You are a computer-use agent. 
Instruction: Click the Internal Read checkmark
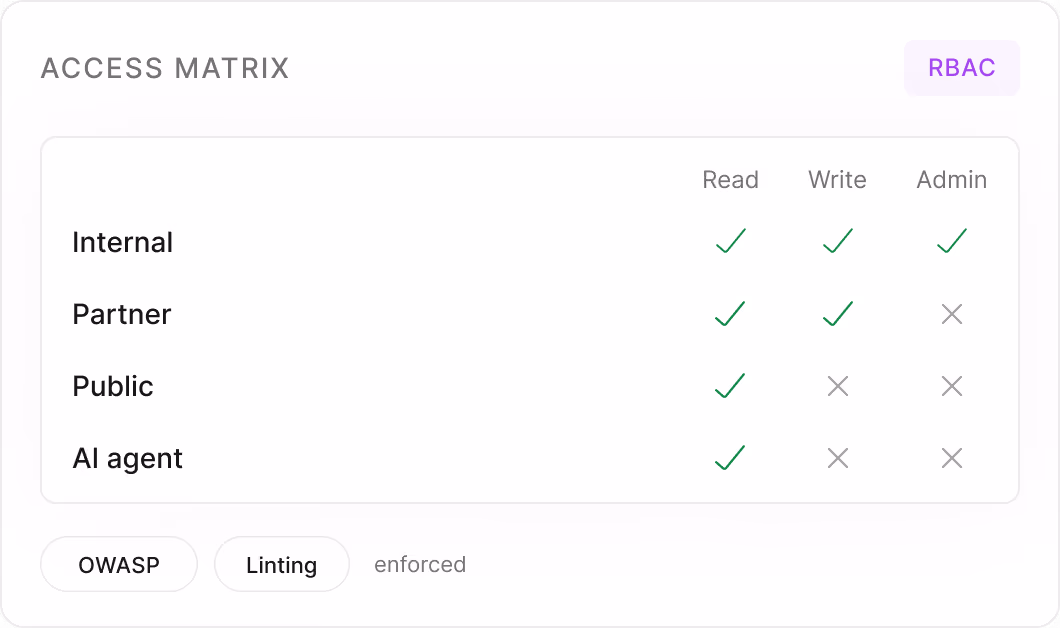pos(730,241)
